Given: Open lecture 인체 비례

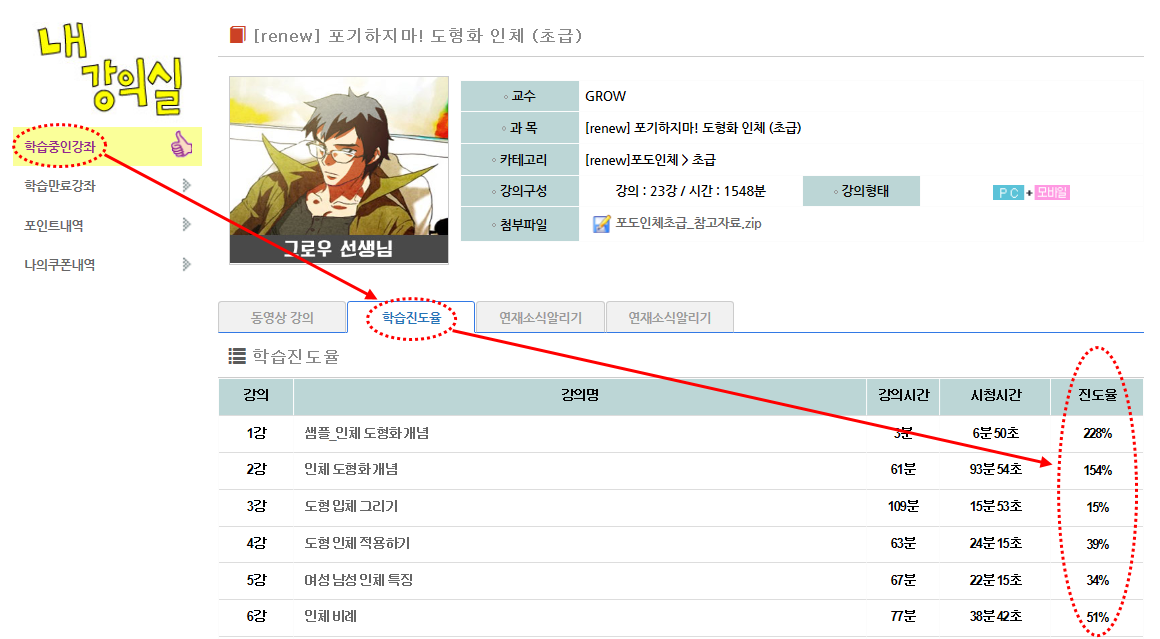Looking at the screenshot, I should tap(331, 616).
